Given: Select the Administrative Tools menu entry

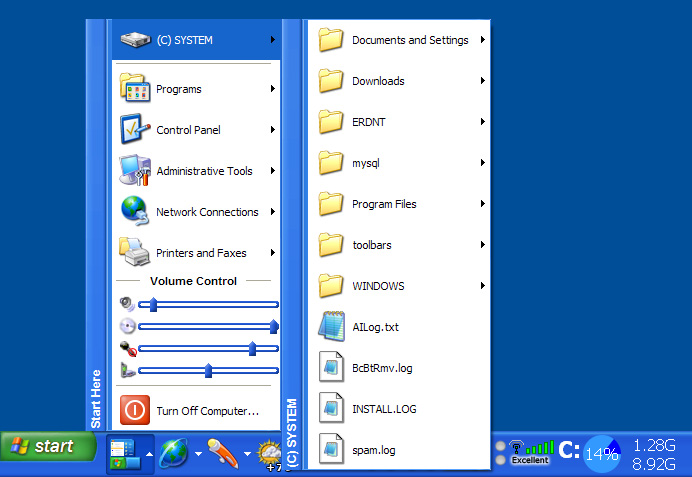Looking at the screenshot, I should pos(196,171).
